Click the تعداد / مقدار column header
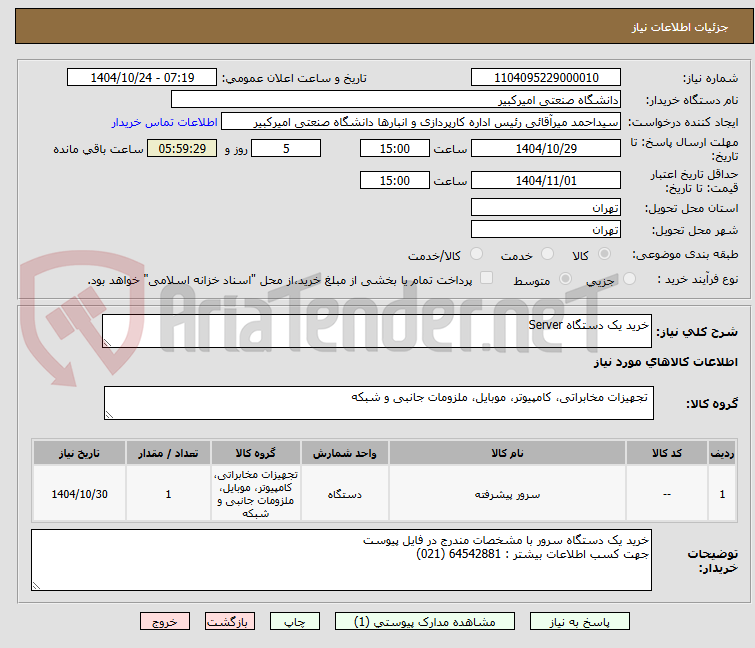Viewport: 755px width, 648px height. [168, 453]
